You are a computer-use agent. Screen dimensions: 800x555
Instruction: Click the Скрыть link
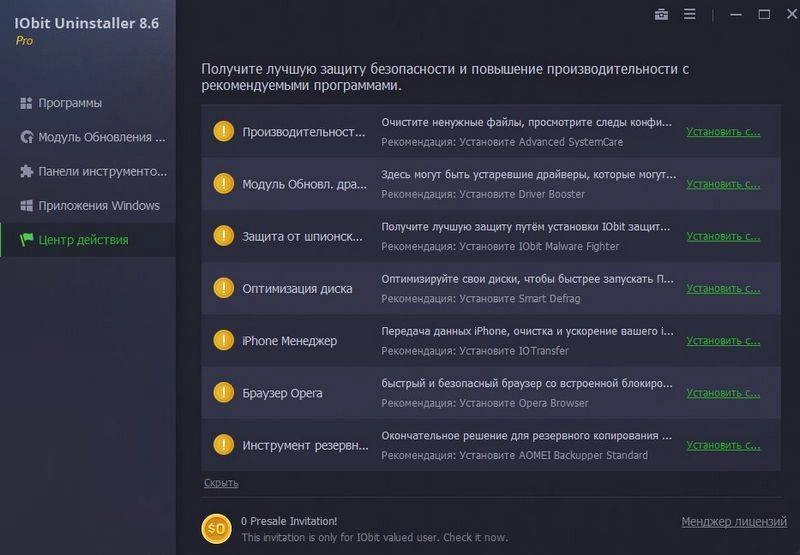tap(221, 483)
